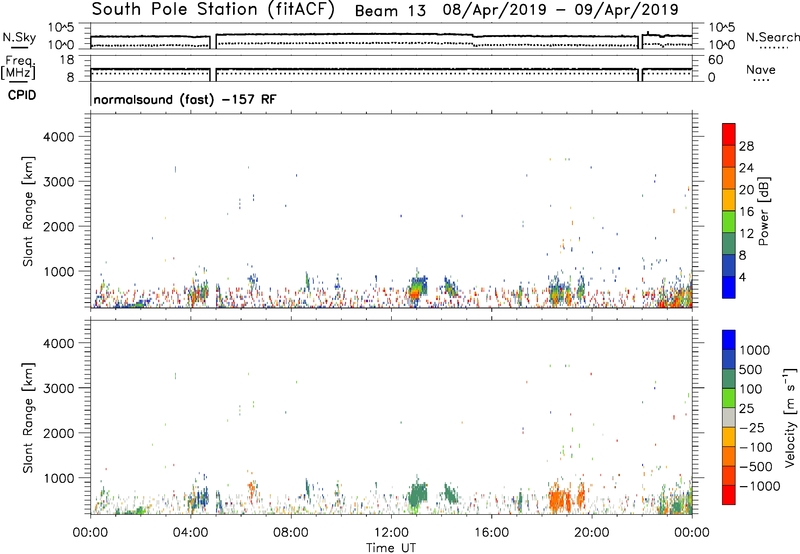This screenshot has width=800, height=554.
Task: Select the "Beam 13" label in header
Action: pyautogui.click(x=390, y=10)
